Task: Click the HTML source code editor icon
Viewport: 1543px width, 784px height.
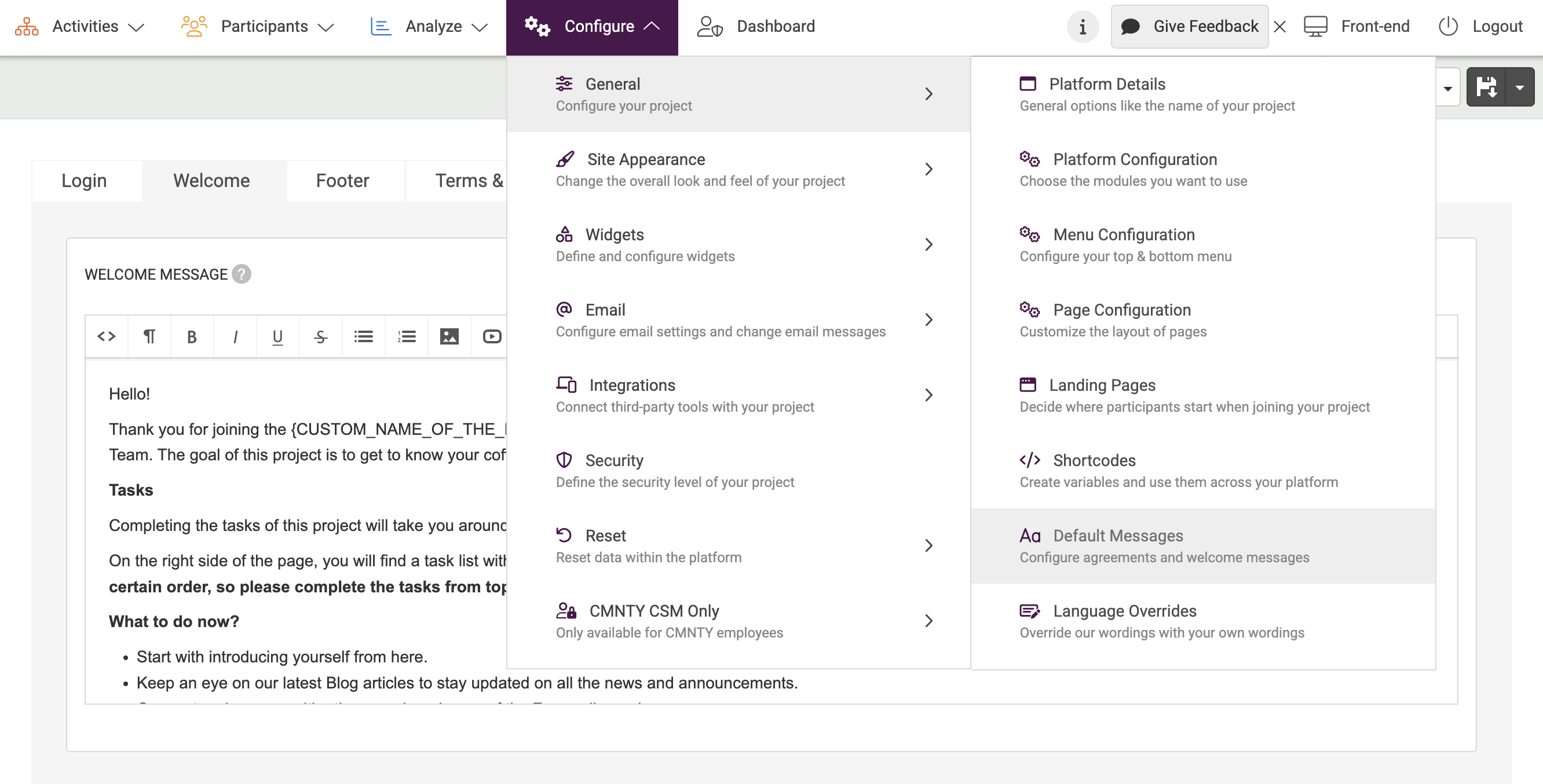Action: tap(107, 336)
